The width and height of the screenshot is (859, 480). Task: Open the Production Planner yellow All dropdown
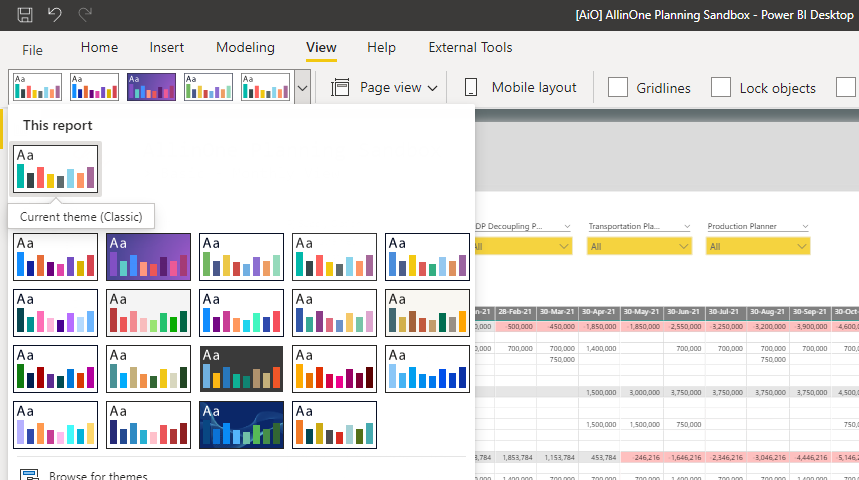pyautogui.click(x=758, y=247)
